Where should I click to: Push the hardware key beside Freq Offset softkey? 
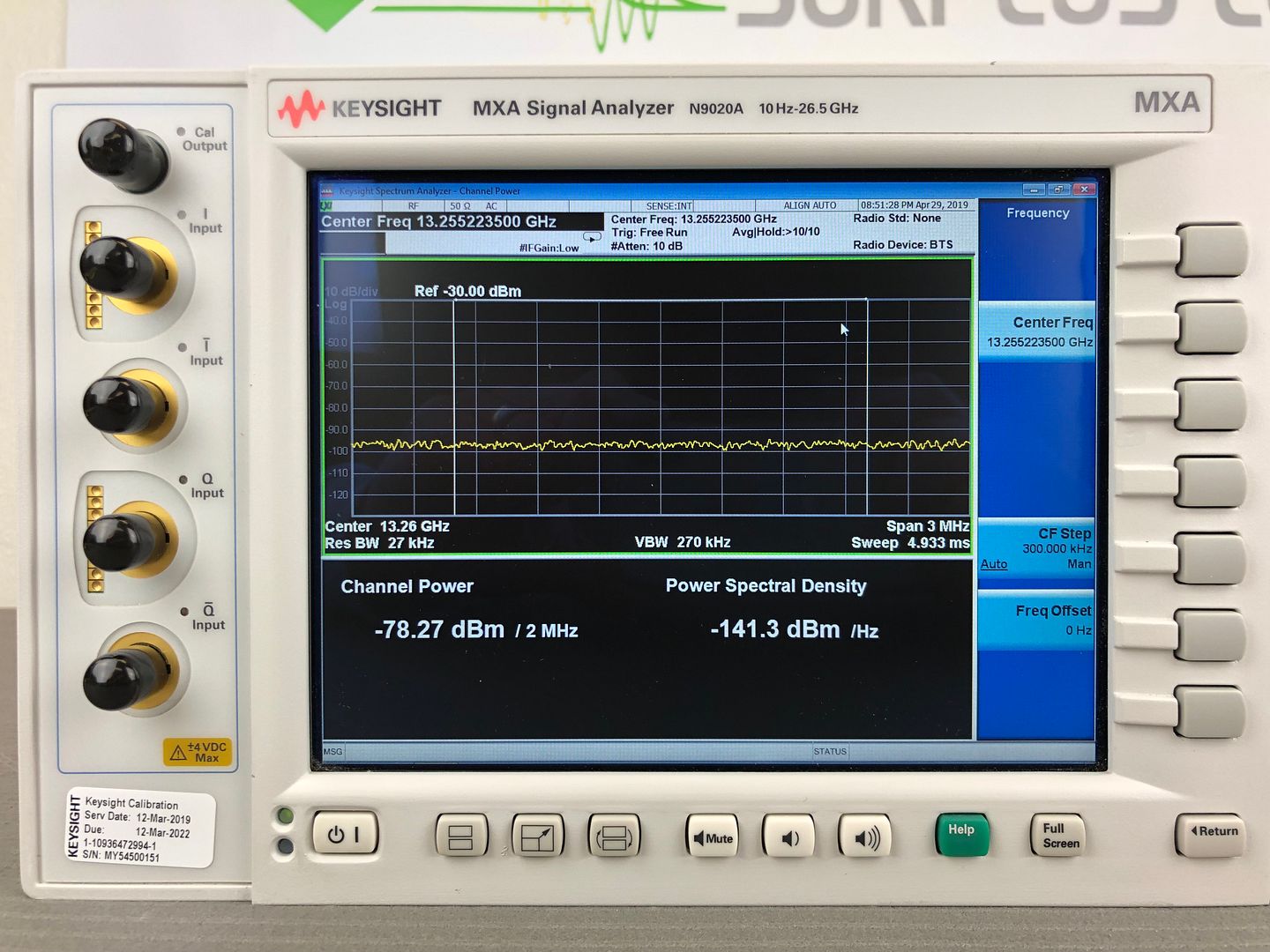1211,635
